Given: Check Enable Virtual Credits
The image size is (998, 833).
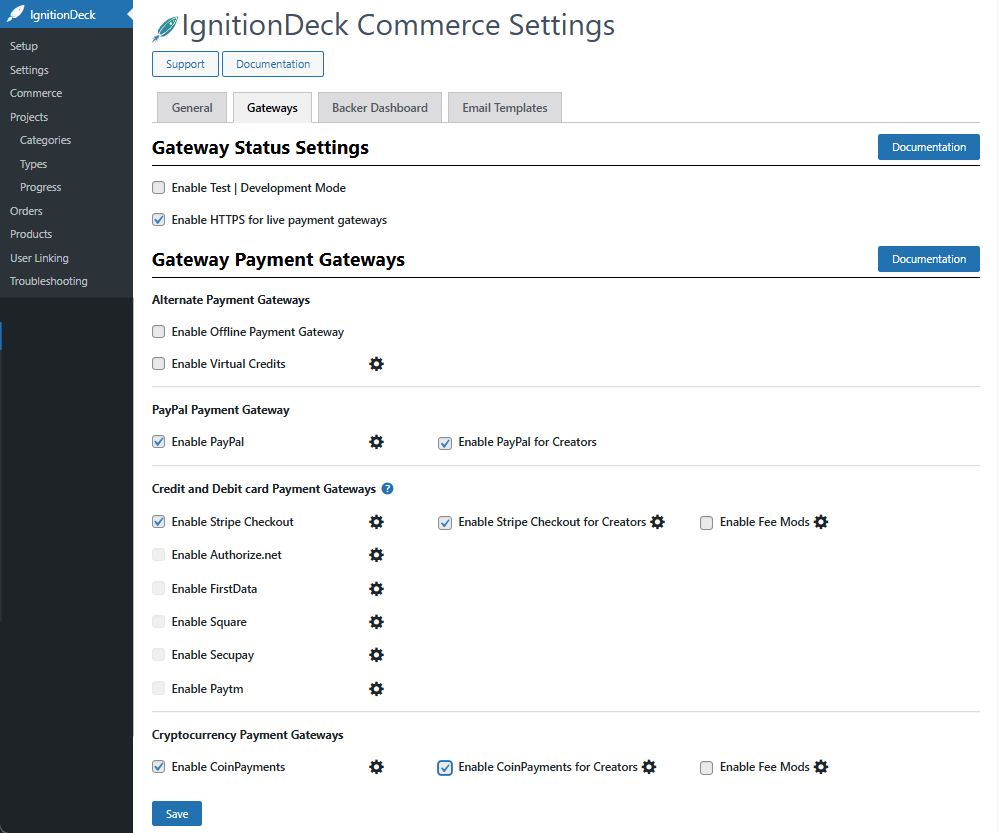Looking at the screenshot, I should pos(158,364).
